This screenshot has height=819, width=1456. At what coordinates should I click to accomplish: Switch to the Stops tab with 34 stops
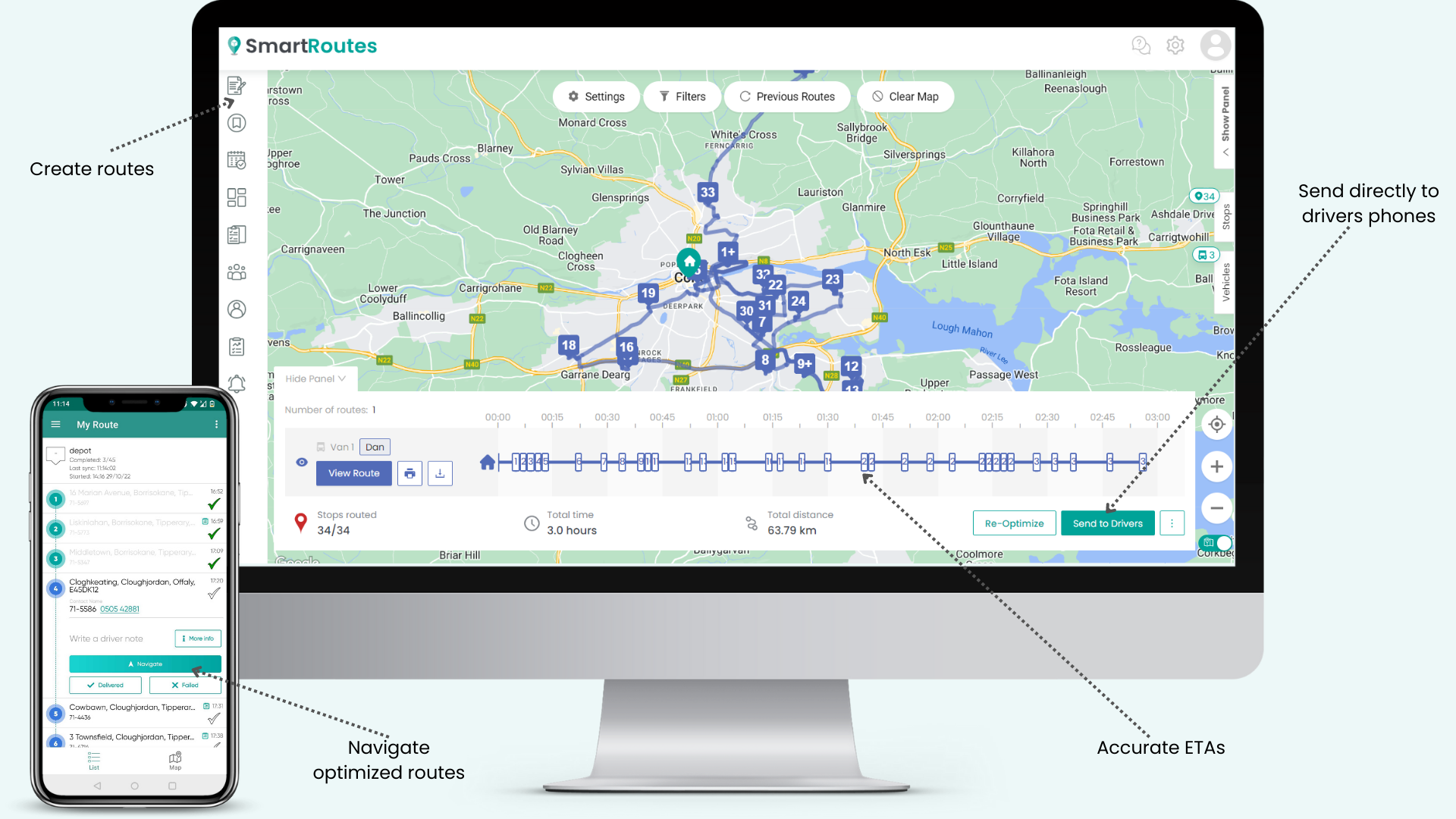(x=1225, y=216)
